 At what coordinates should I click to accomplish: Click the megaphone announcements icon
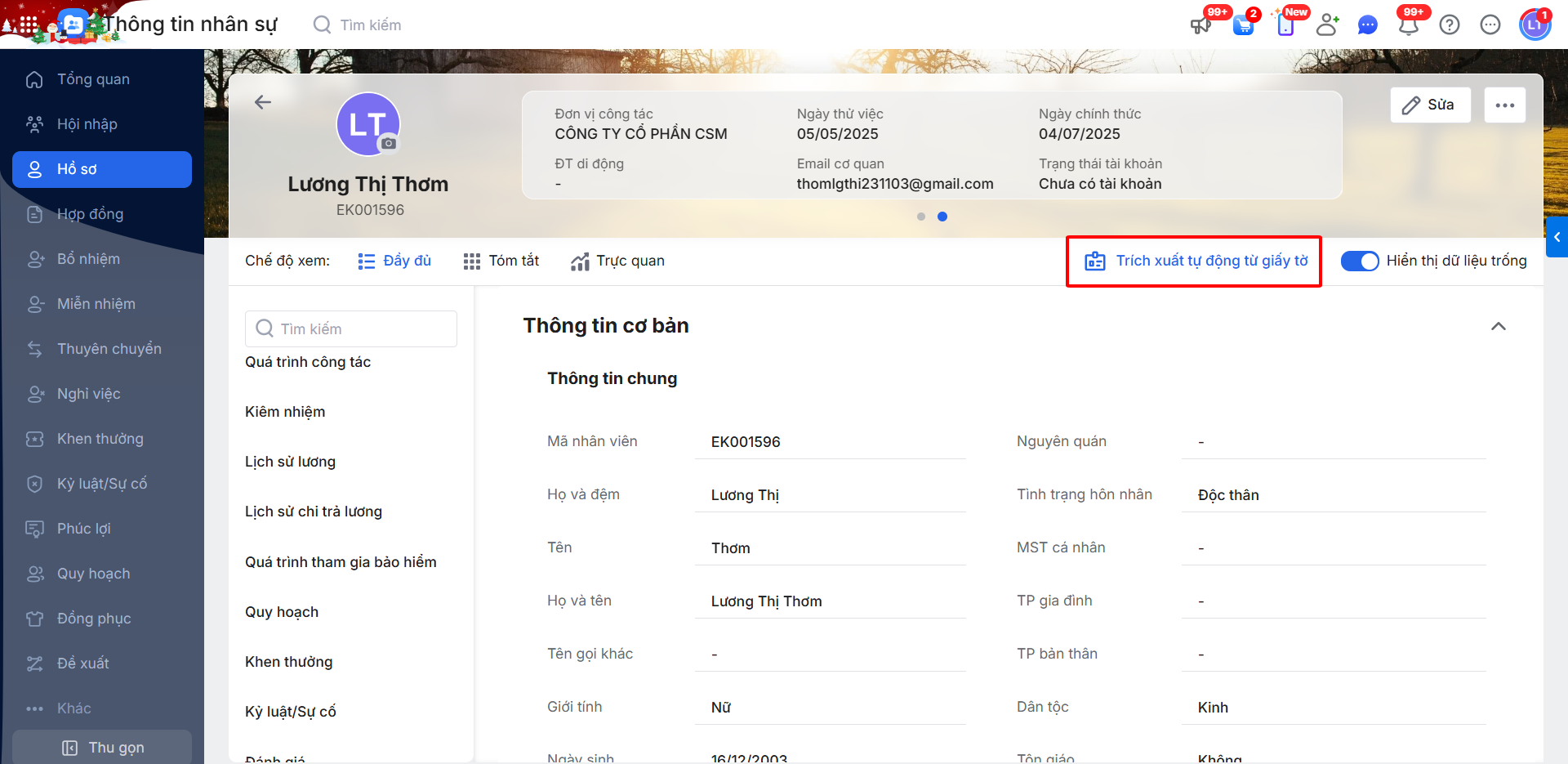[1200, 25]
